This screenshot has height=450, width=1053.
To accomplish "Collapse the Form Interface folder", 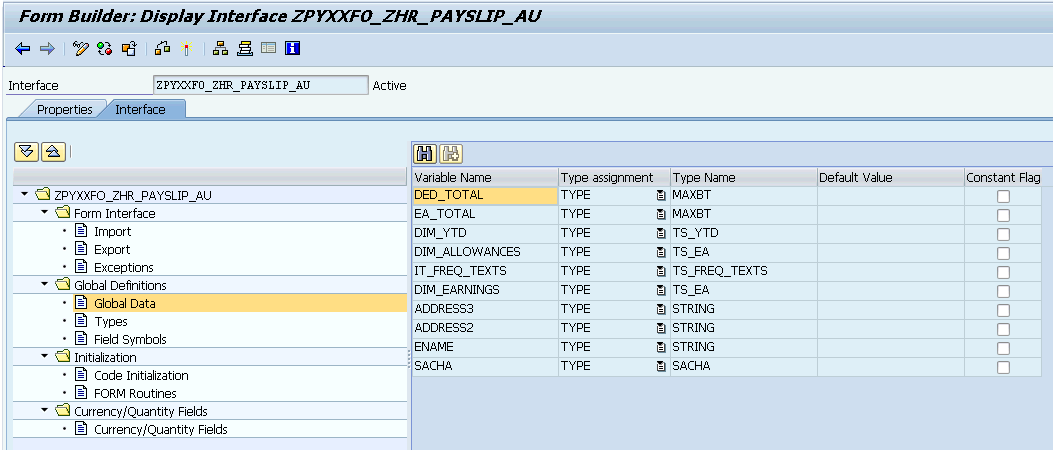I will [45, 213].
